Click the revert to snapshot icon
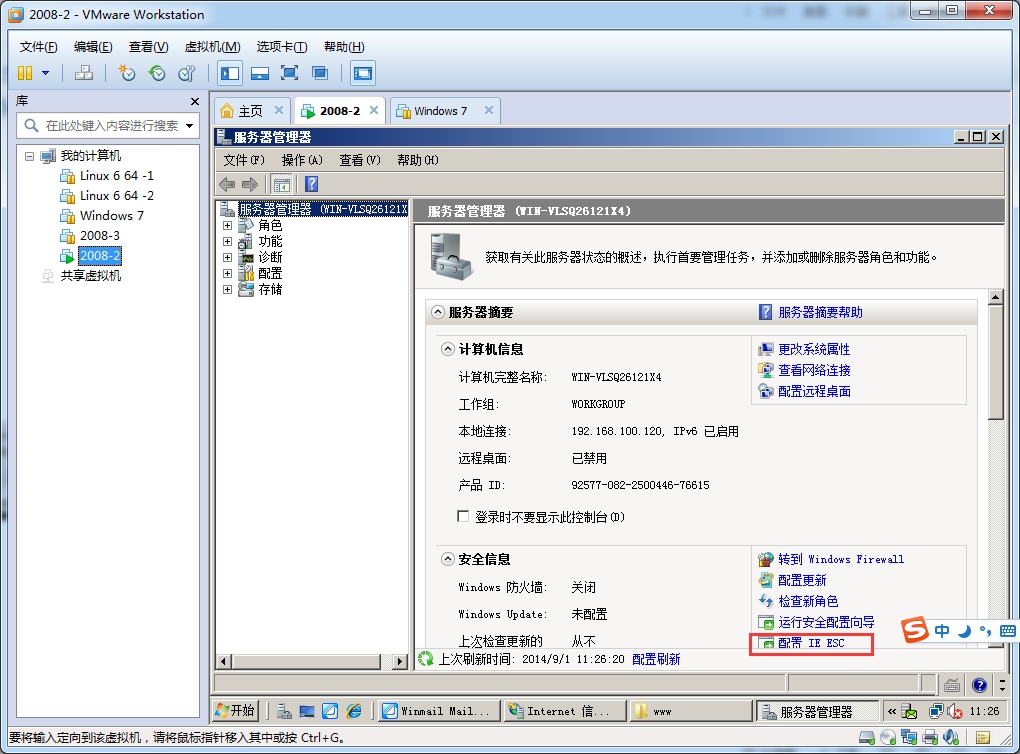Image resolution: width=1020 pixels, height=754 pixels. pyautogui.click(x=157, y=73)
